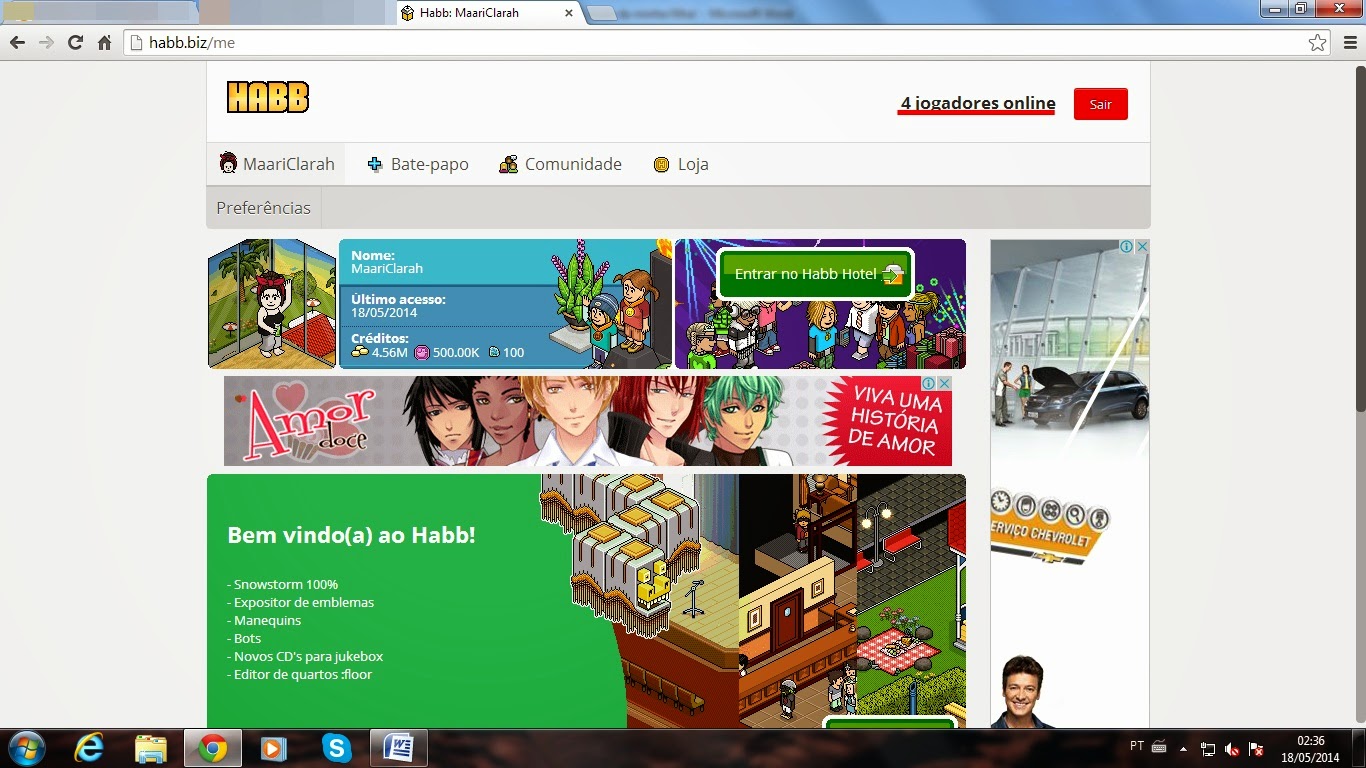
Task: Open Comunidade via the buddies icon
Action: coord(508,163)
